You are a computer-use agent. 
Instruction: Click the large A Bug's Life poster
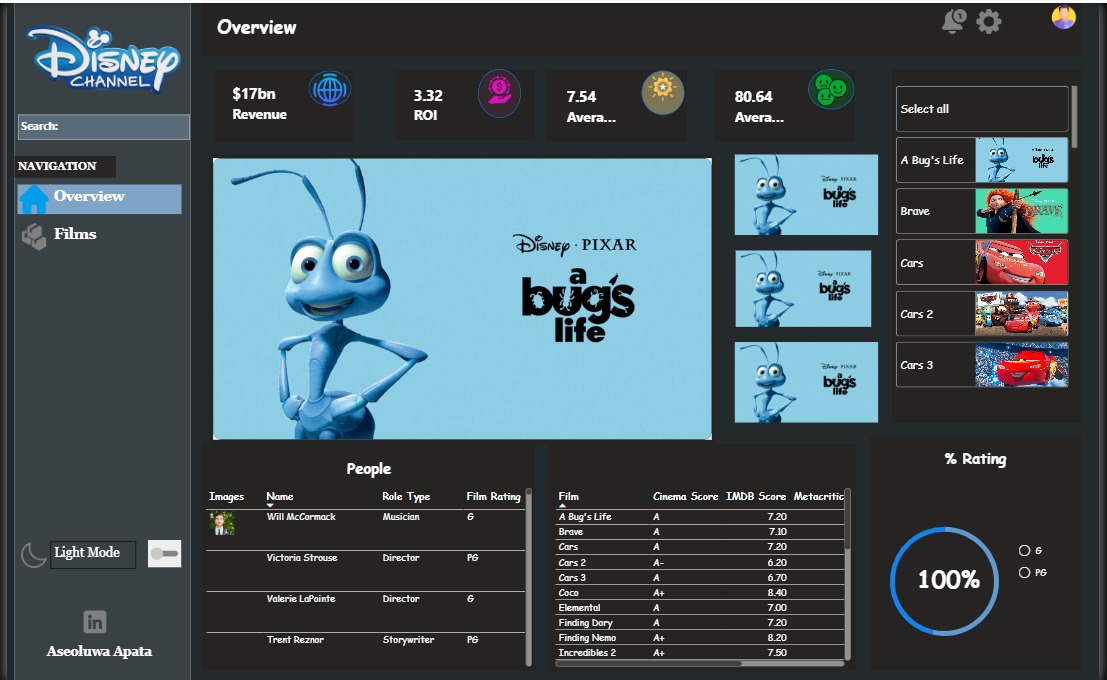pos(462,299)
